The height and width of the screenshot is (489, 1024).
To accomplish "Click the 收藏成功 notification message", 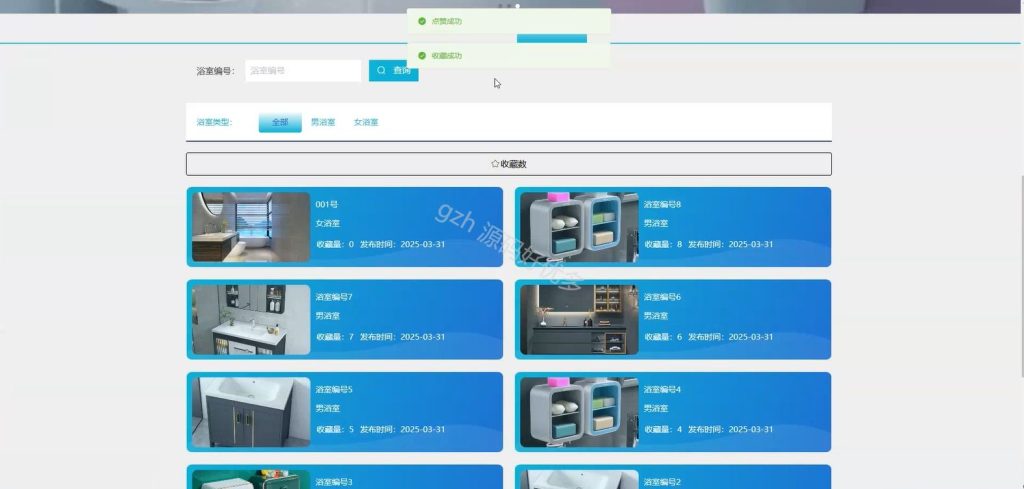I will tap(509, 55).
